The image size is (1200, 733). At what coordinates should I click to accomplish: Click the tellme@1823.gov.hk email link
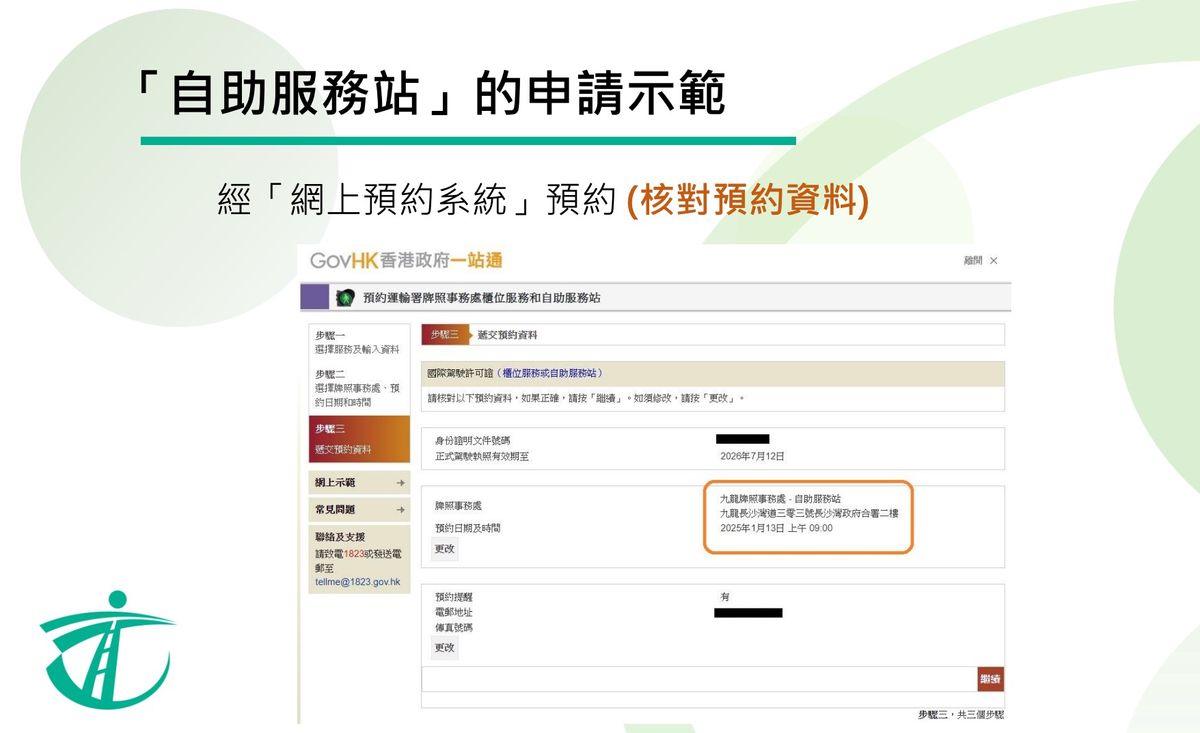click(x=357, y=581)
